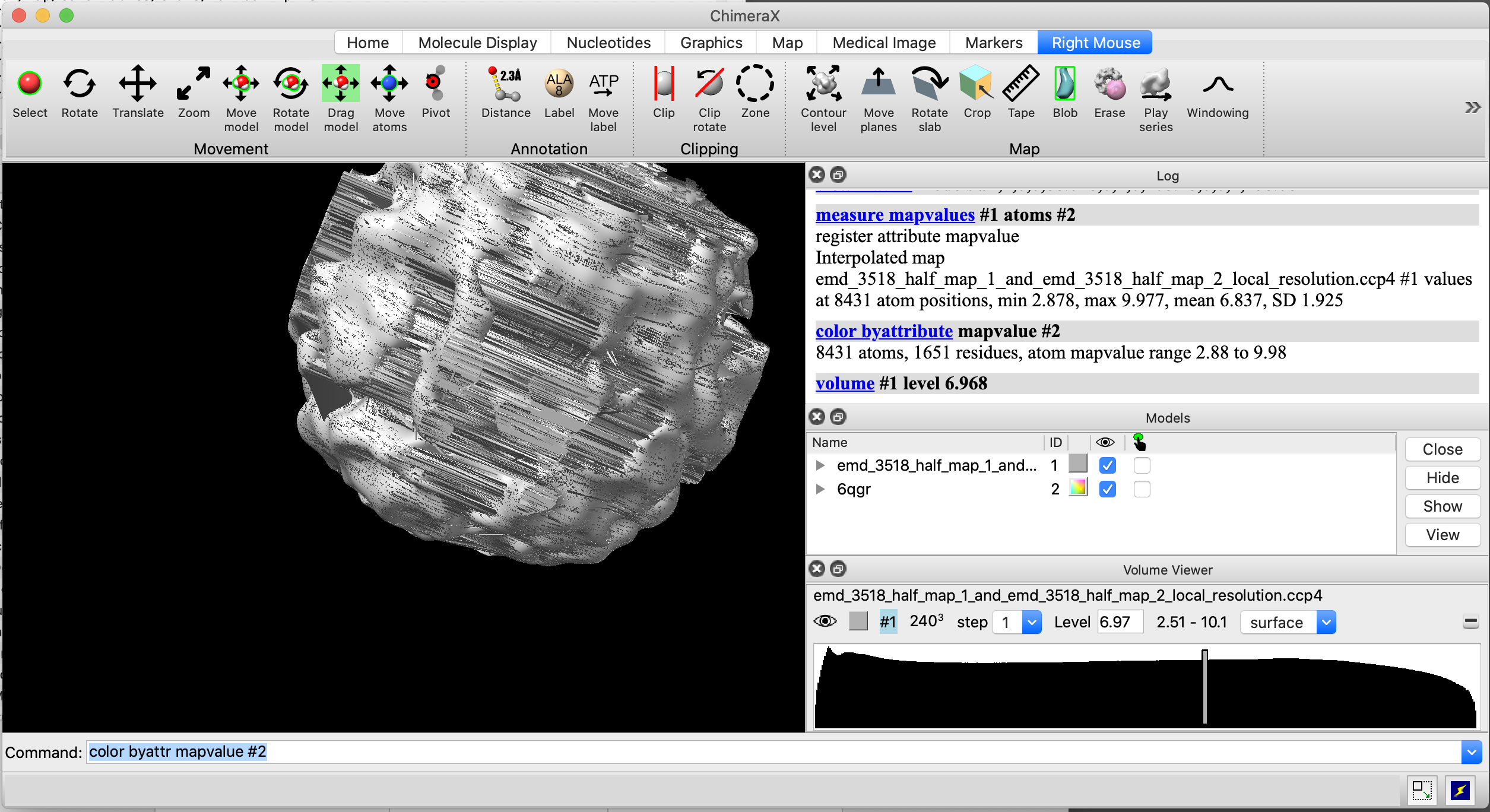The width and height of the screenshot is (1490, 812).
Task: Expand the 6qgr model tree entry
Action: tap(820, 489)
